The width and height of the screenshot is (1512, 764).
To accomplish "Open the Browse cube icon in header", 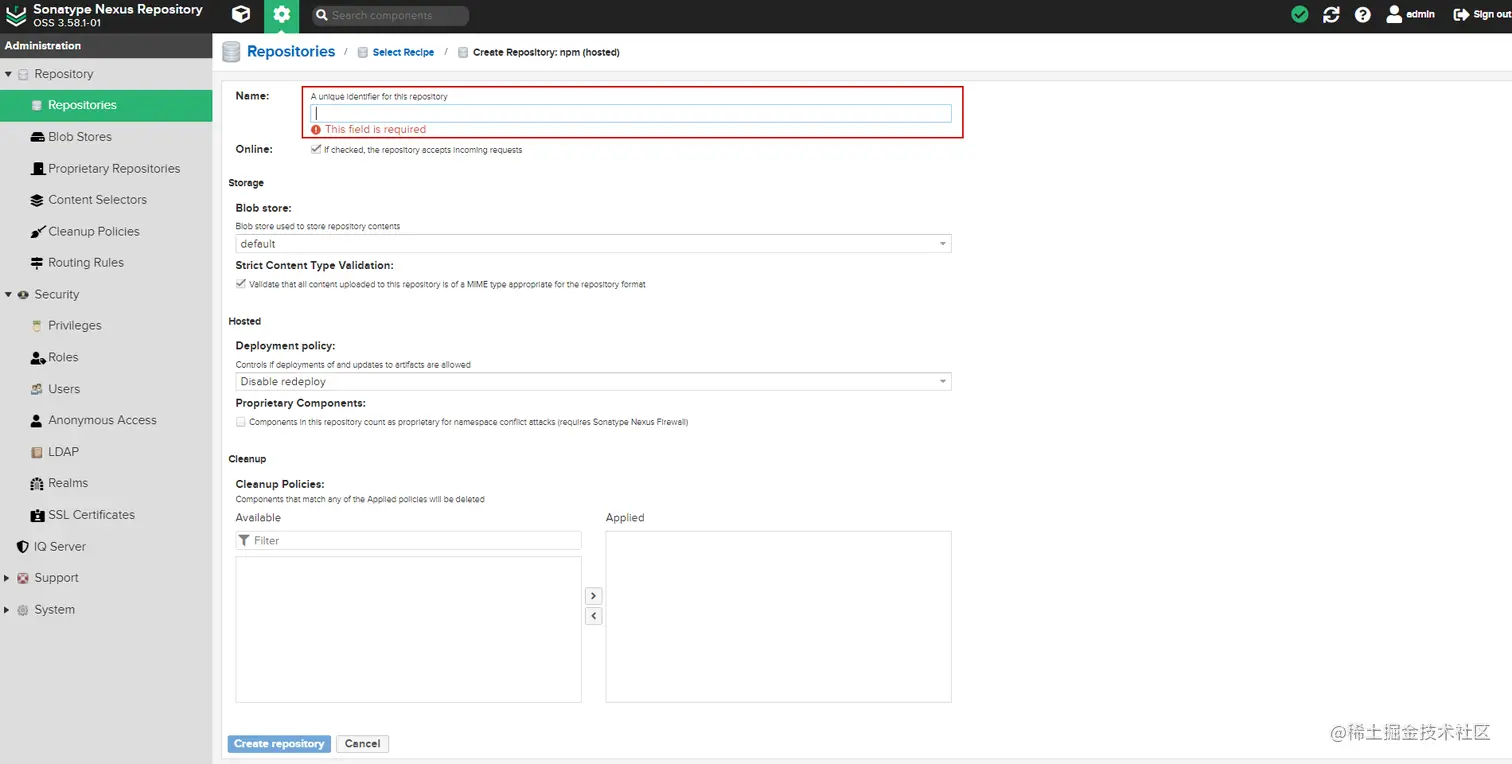I will pos(241,15).
